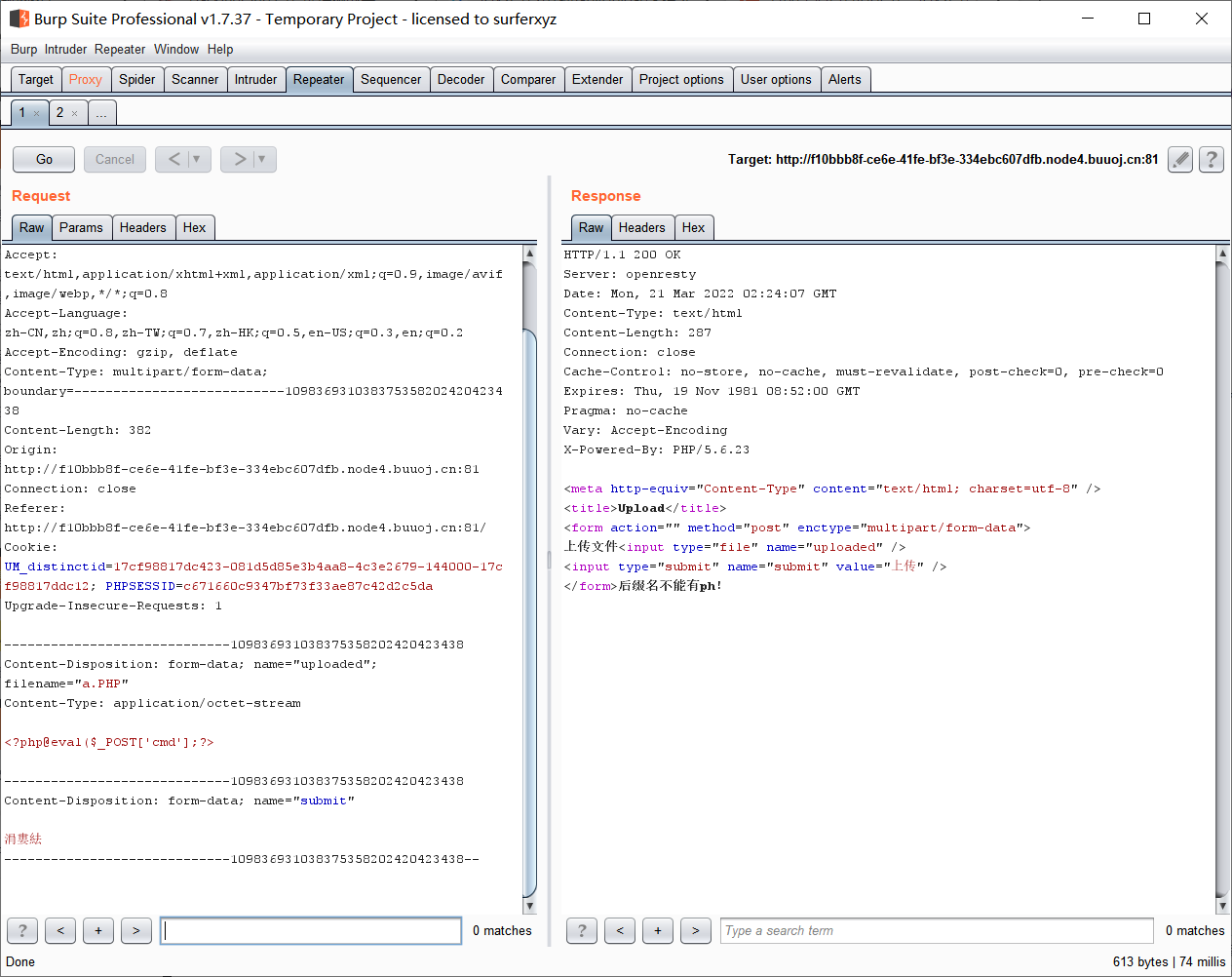Click the response pane vertical scrollbar thumb
Screen dimensions: 1232x977
click(1222, 580)
